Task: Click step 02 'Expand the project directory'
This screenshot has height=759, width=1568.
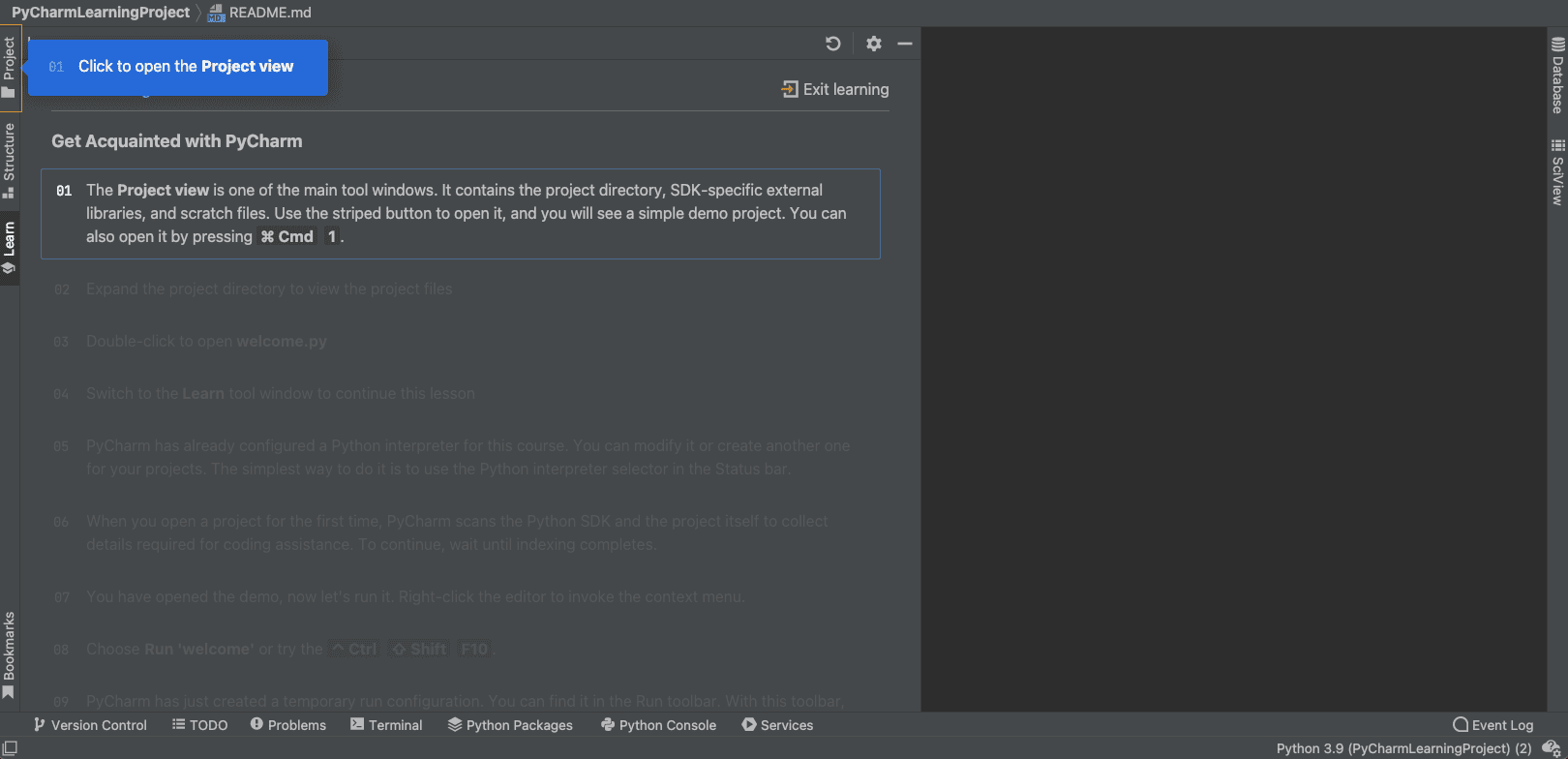Action: (x=269, y=289)
